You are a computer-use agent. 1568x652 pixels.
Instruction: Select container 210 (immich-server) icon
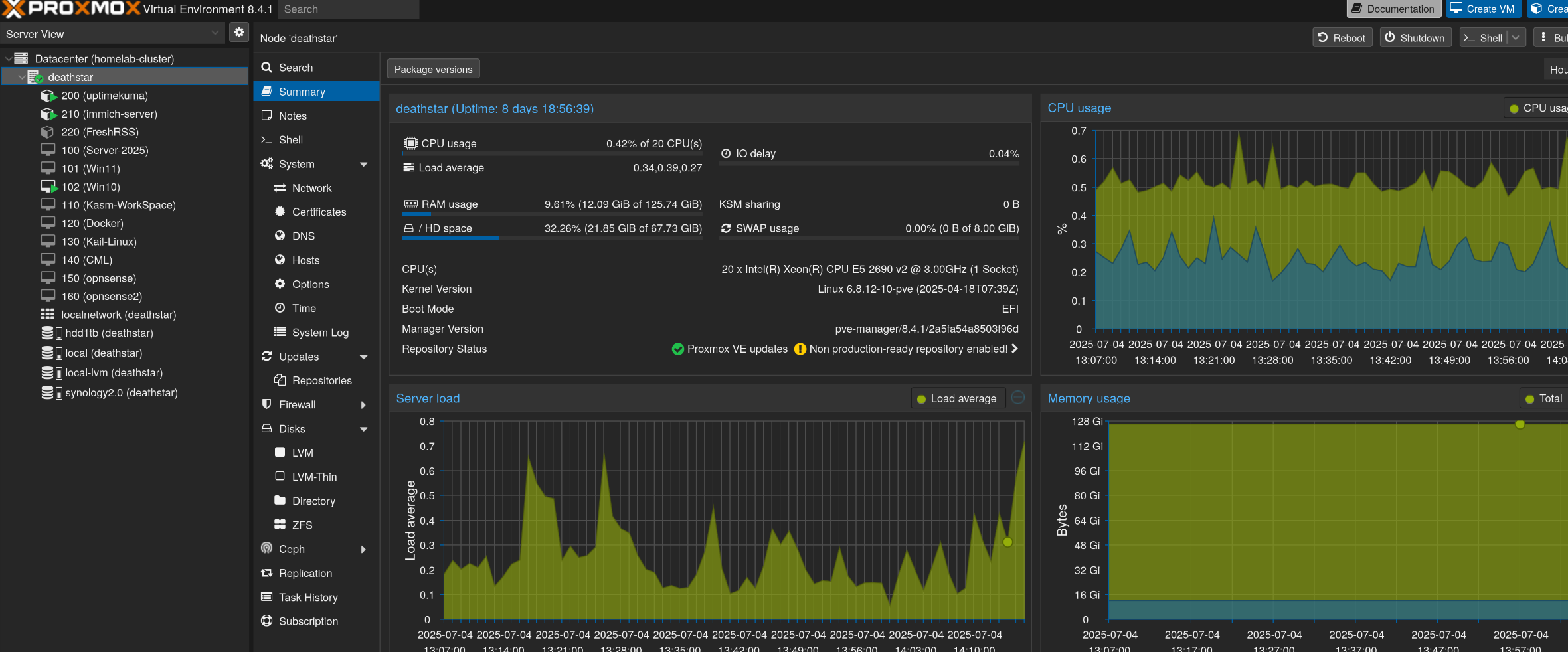[48, 114]
